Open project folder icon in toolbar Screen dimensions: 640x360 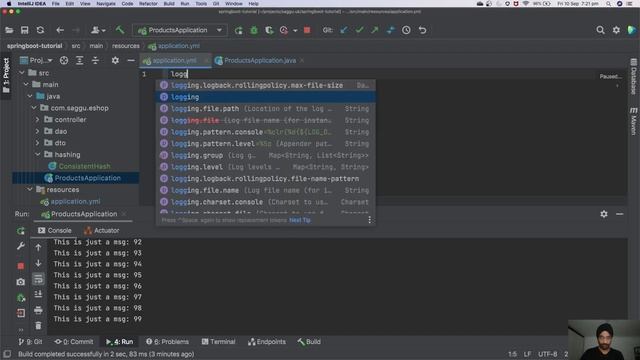tap(9, 30)
